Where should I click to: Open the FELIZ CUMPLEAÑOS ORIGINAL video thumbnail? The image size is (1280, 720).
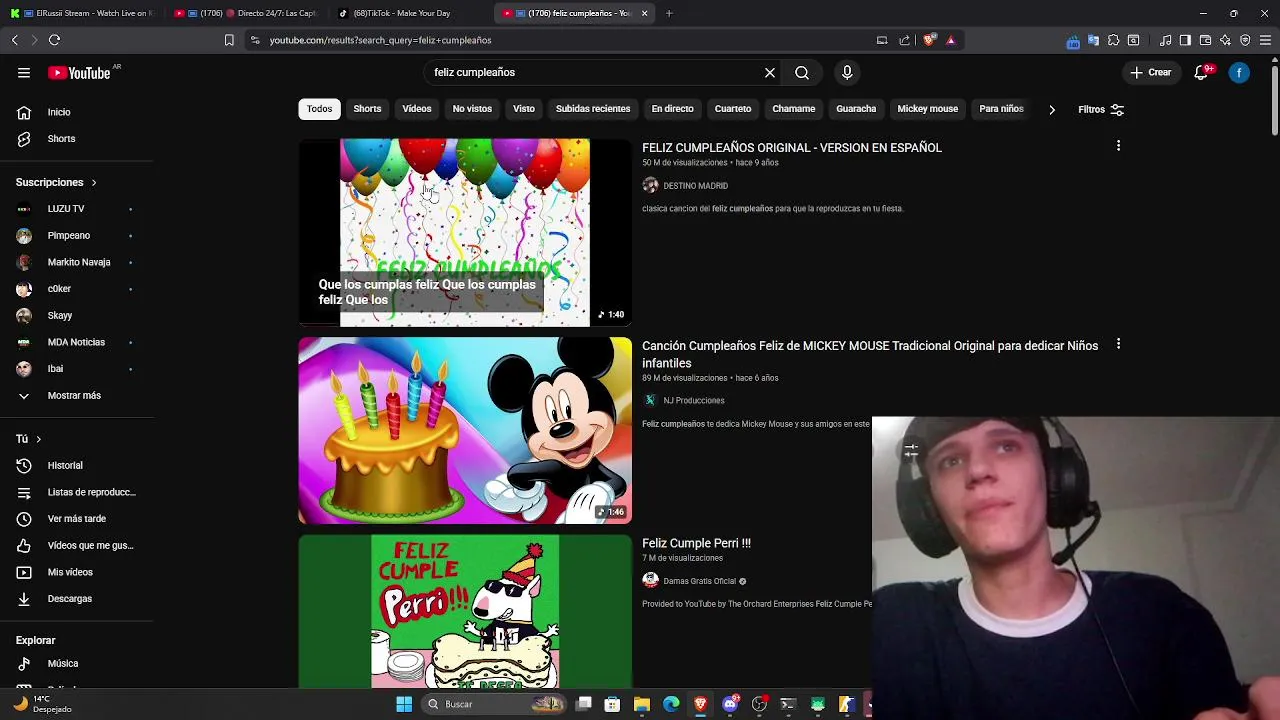click(465, 233)
